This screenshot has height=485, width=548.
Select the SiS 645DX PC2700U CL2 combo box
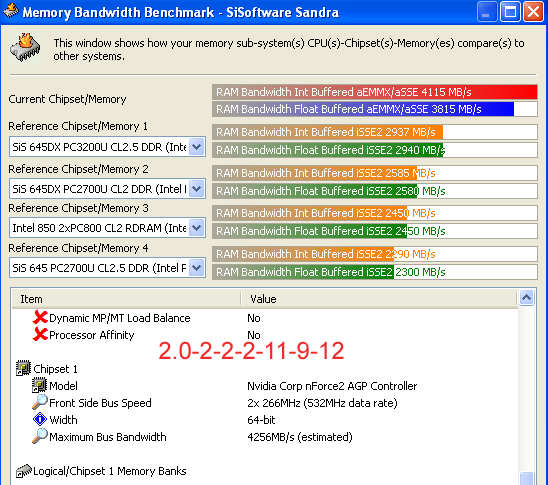coord(107,189)
